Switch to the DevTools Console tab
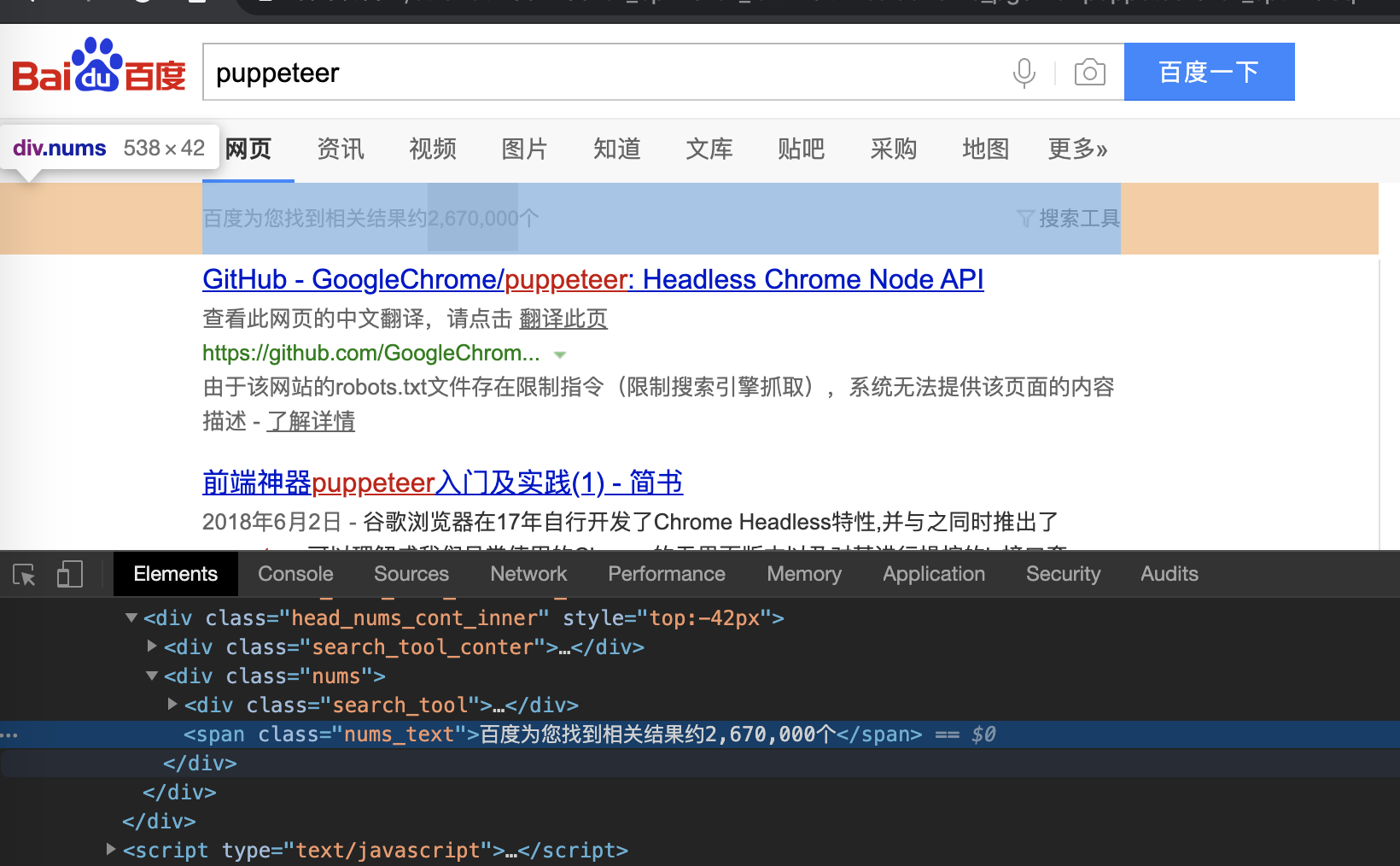This screenshot has height=866, width=1400. [x=295, y=574]
